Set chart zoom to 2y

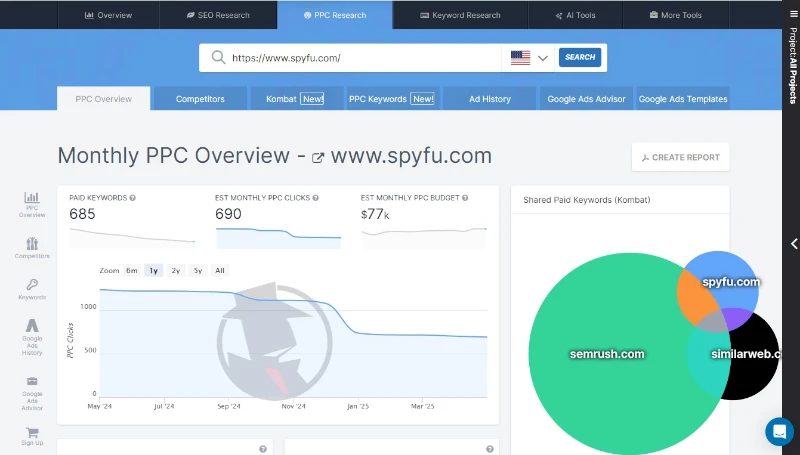point(176,270)
